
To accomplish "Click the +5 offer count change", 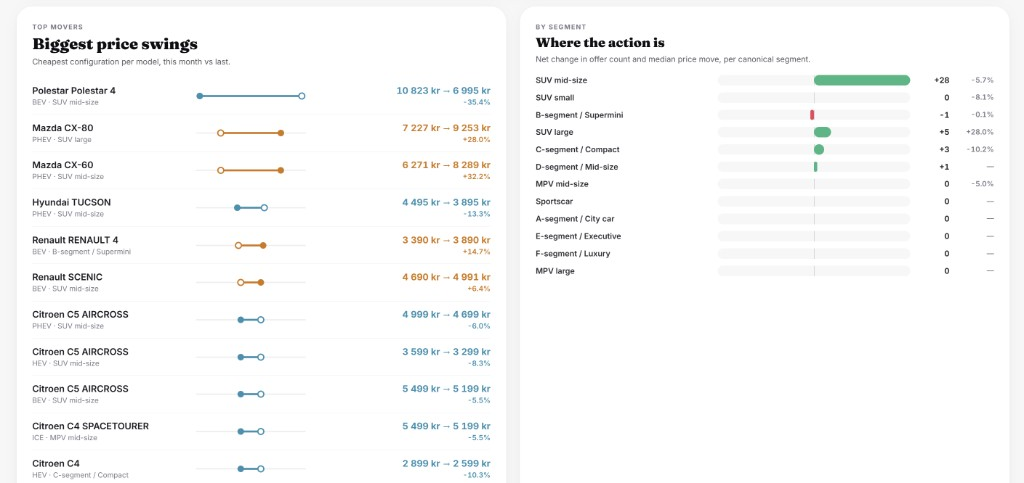I will (x=944, y=132).
